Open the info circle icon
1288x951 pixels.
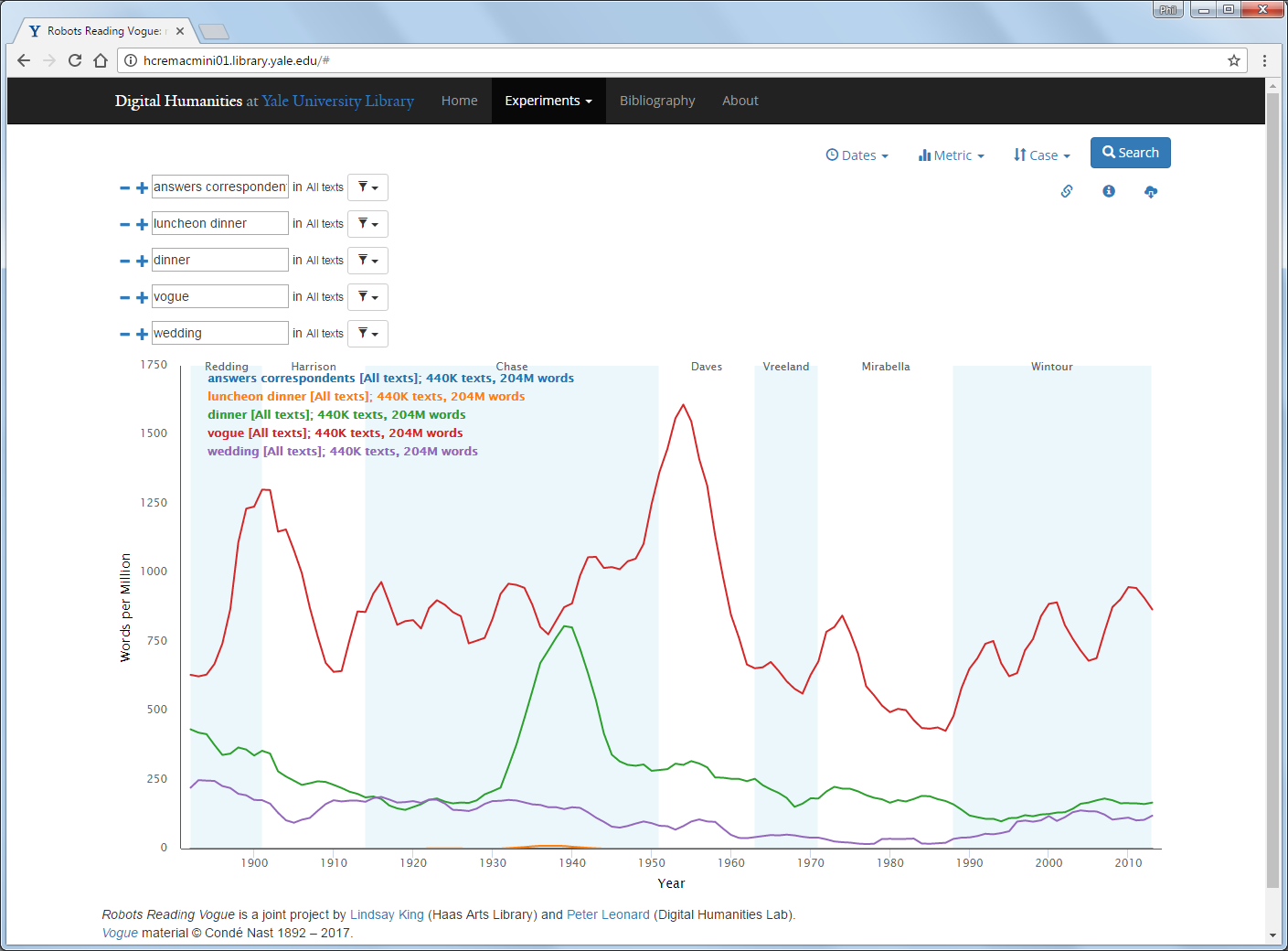(1109, 191)
